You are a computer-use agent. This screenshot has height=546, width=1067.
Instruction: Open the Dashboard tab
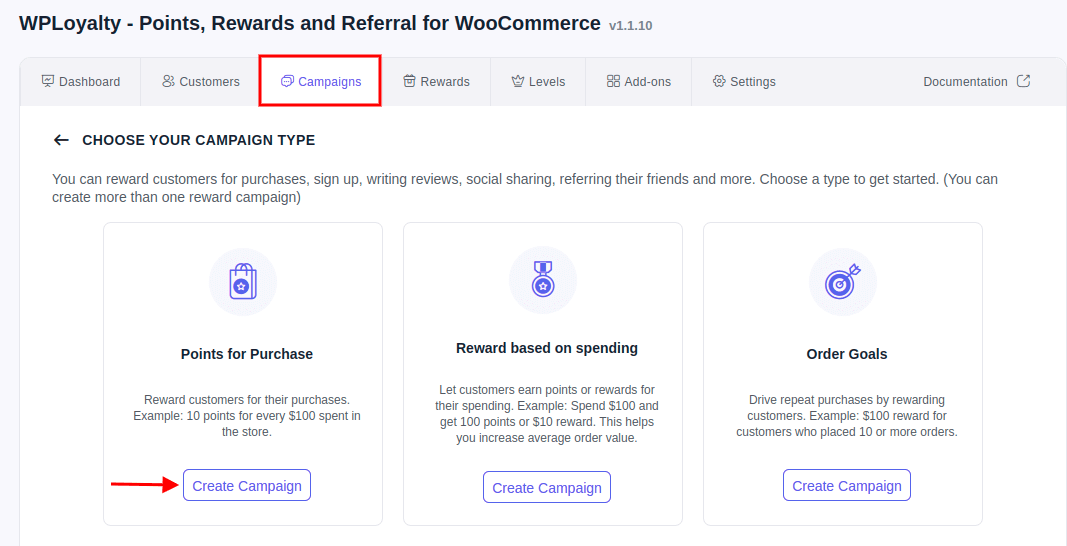tap(80, 82)
